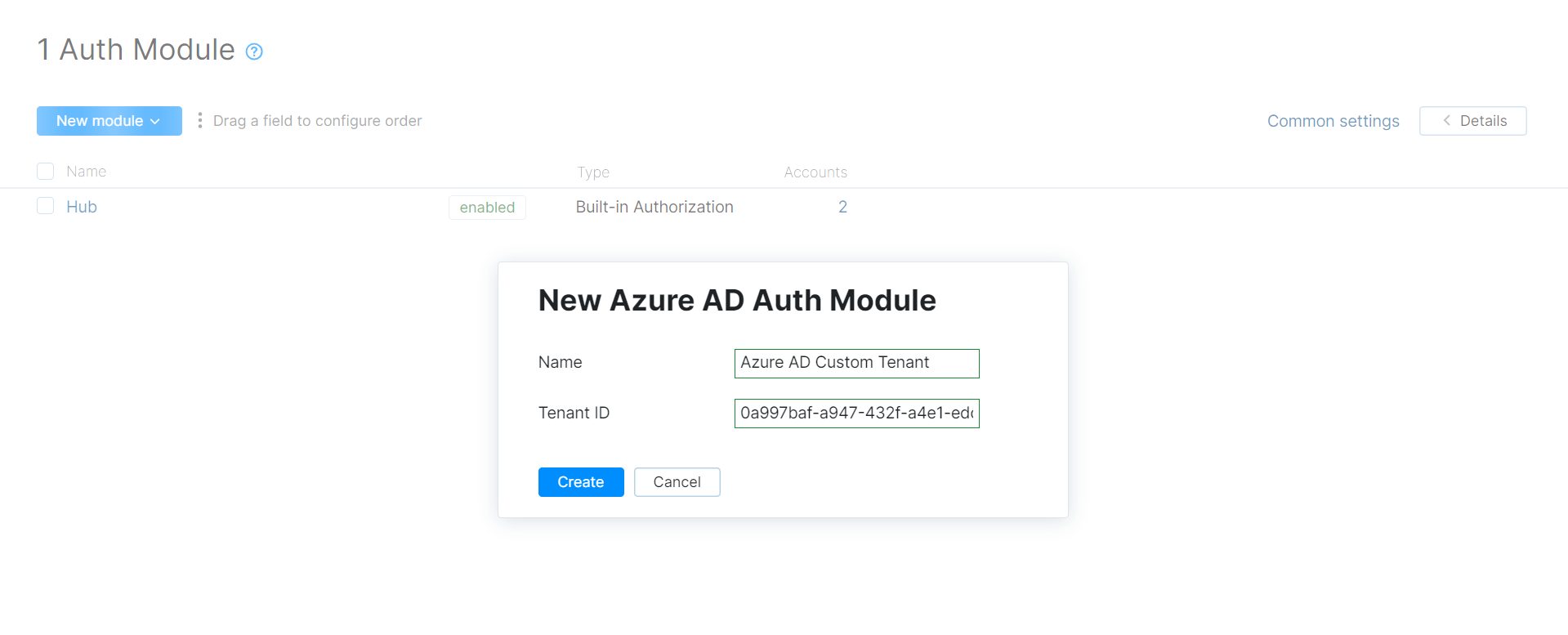
Task: Open Common settings link
Action: click(1333, 121)
